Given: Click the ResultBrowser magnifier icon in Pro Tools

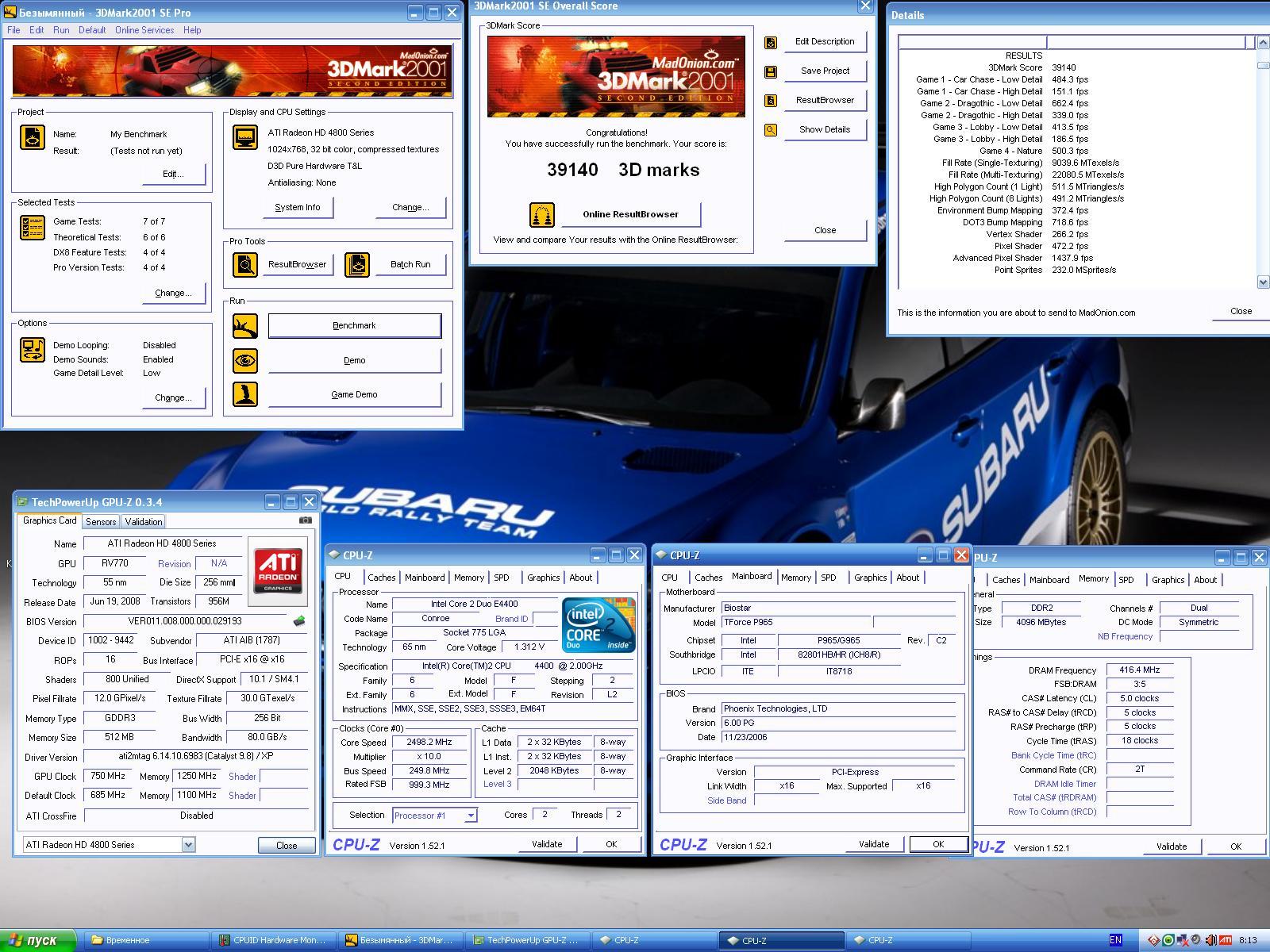Looking at the screenshot, I should point(245,264).
